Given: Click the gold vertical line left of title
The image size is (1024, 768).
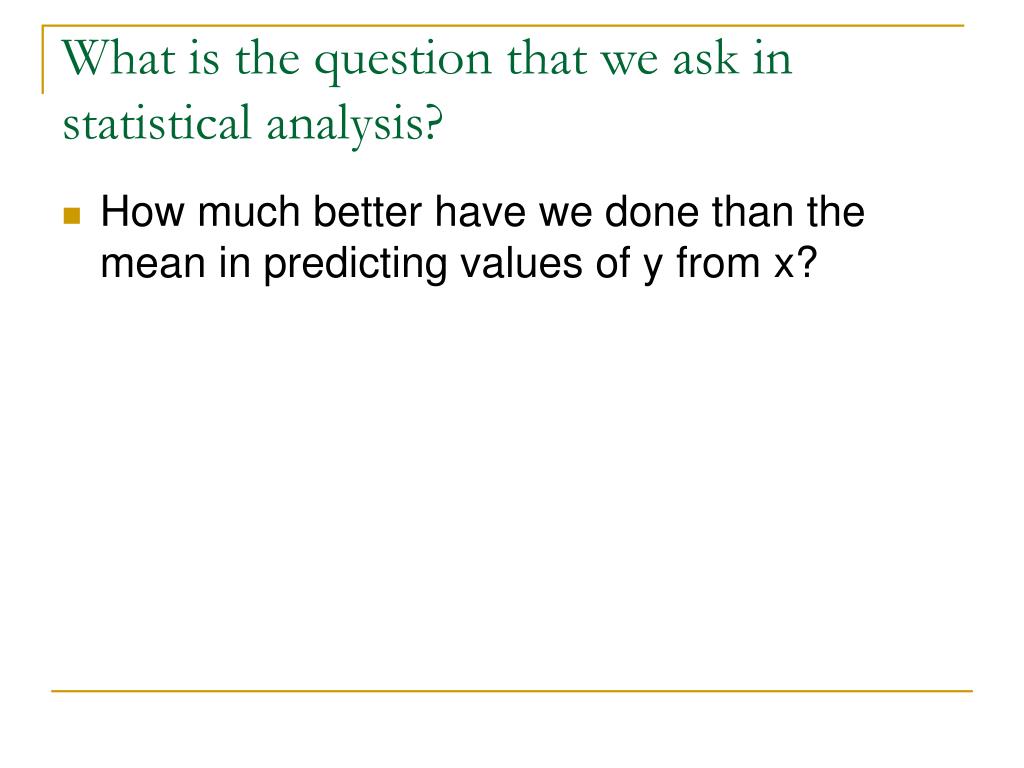Looking at the screenshot, I should pos(43,59).
